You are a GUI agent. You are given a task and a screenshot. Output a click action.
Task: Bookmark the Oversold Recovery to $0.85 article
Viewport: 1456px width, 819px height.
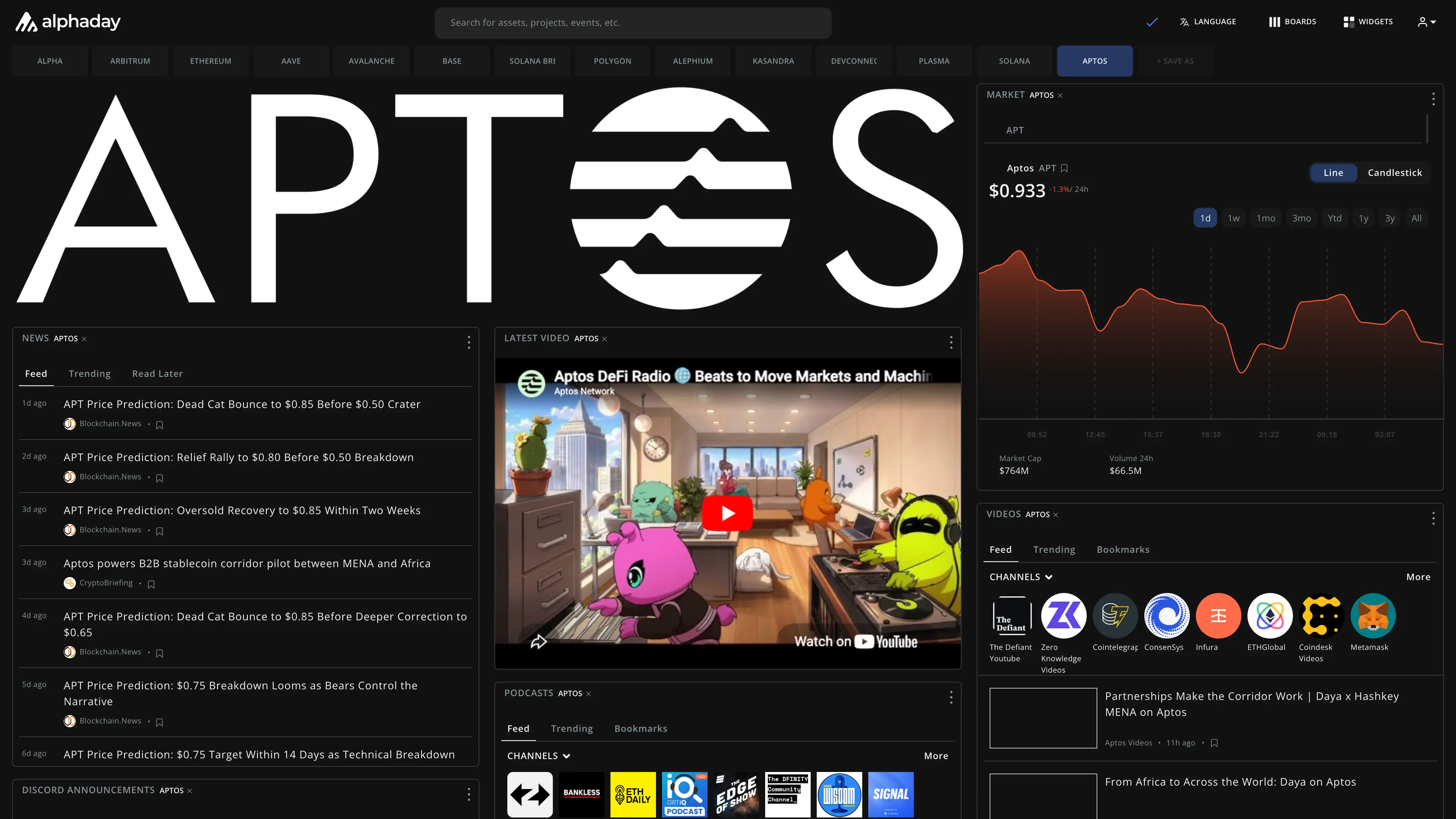point(159,531)
